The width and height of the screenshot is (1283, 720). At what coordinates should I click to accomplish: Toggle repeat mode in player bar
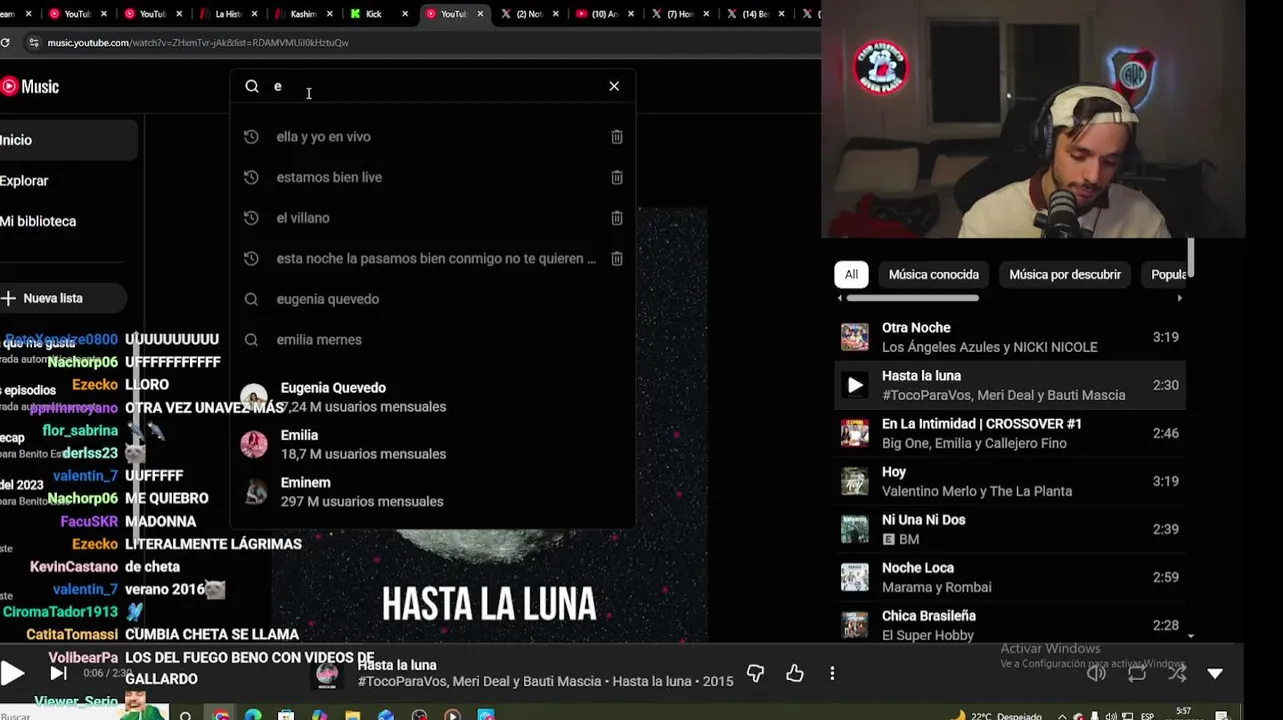1137,673
